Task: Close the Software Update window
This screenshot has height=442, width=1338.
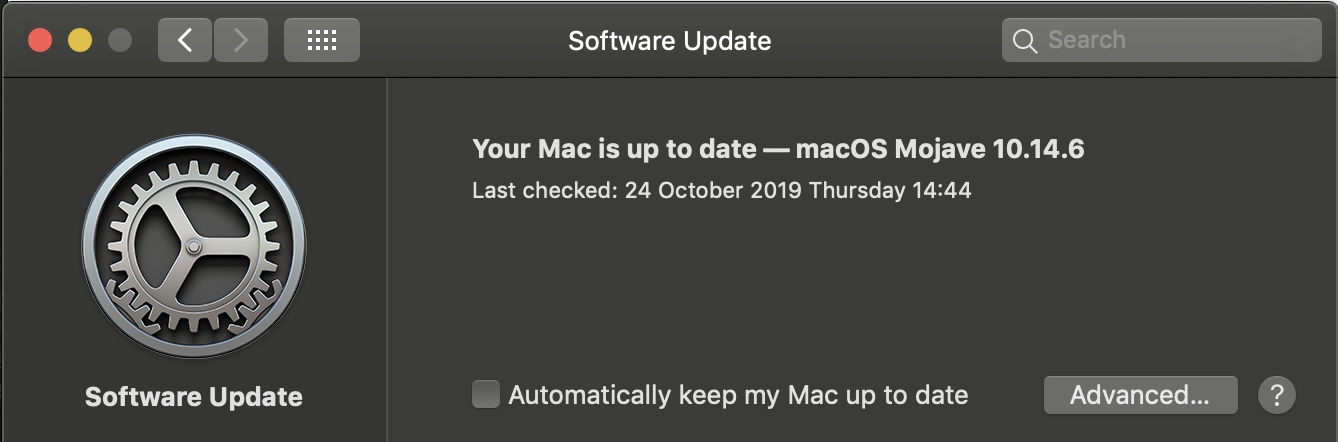Action: 40,41
